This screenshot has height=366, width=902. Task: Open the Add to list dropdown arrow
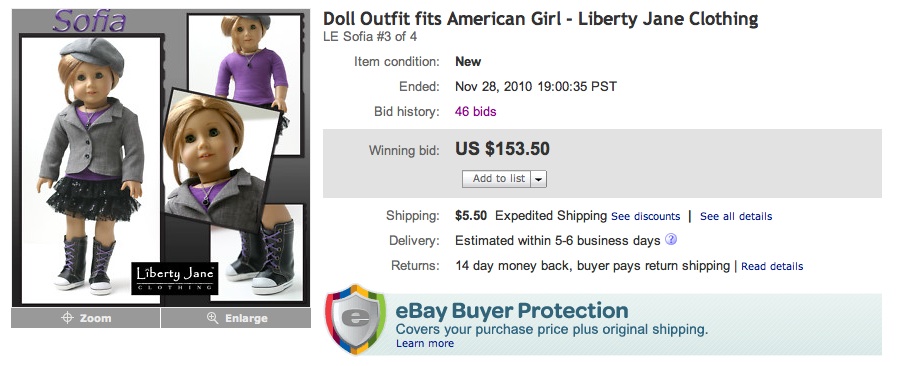pyautogui.click(x=538, y=179)
